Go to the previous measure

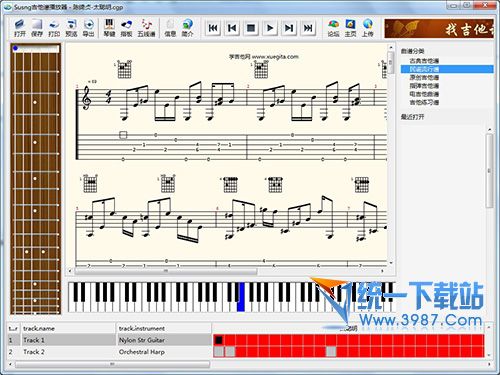232,28
